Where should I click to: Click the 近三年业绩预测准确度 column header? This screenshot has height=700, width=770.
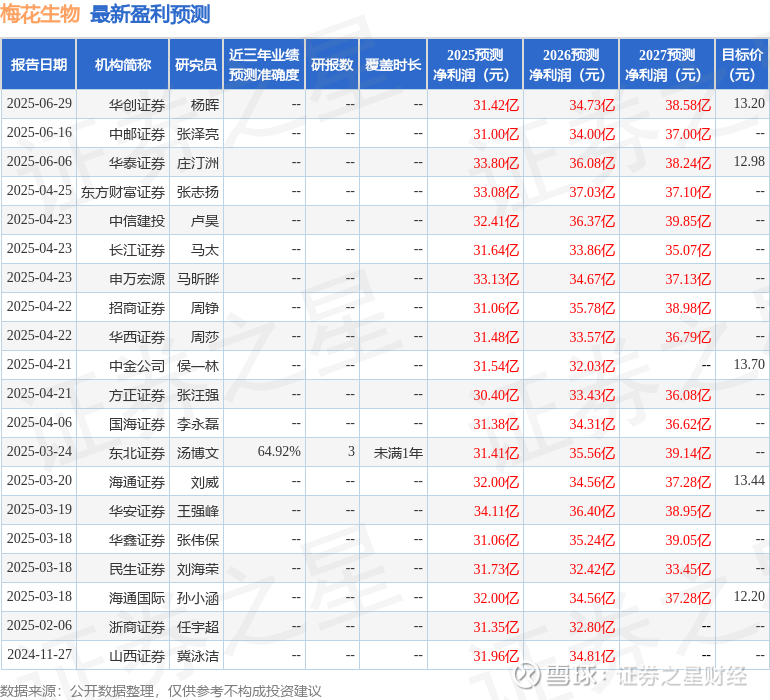pos(264,64)
